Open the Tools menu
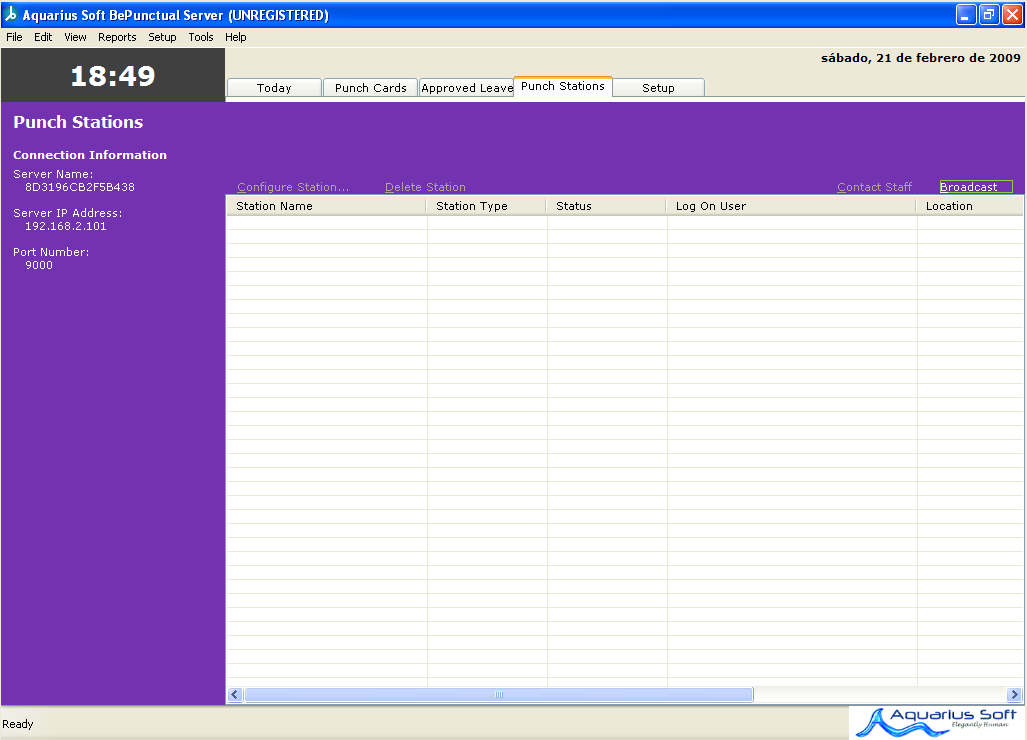This screenshot has height=740, width=1027. tap(201, 37)
